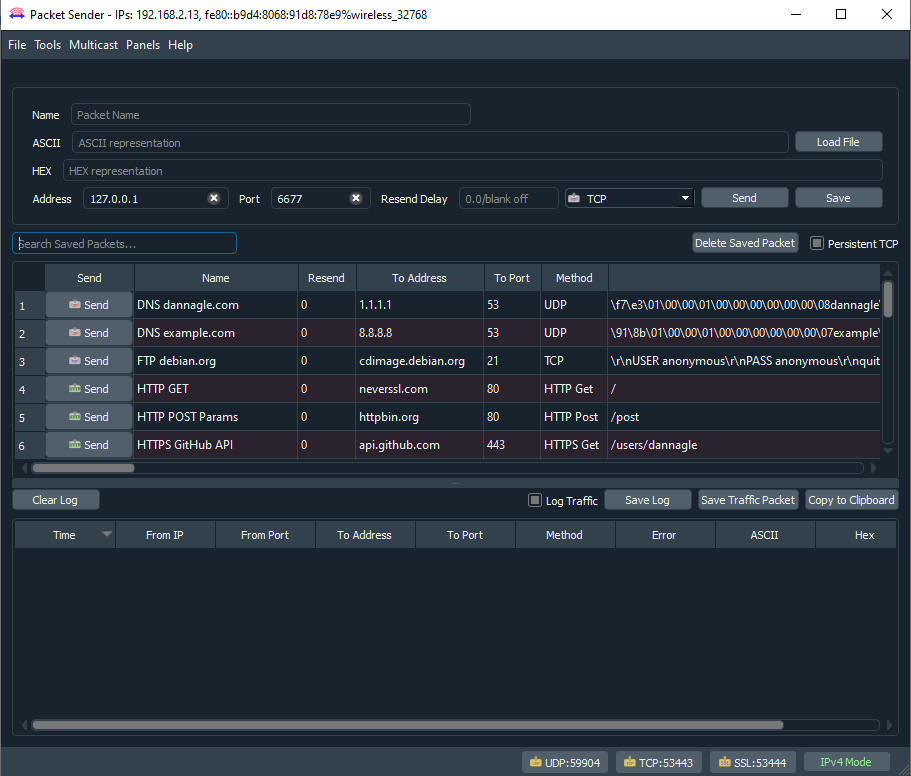Click the Load File button
The height and width of the screenshot is (776, 911).
[838, 142]
